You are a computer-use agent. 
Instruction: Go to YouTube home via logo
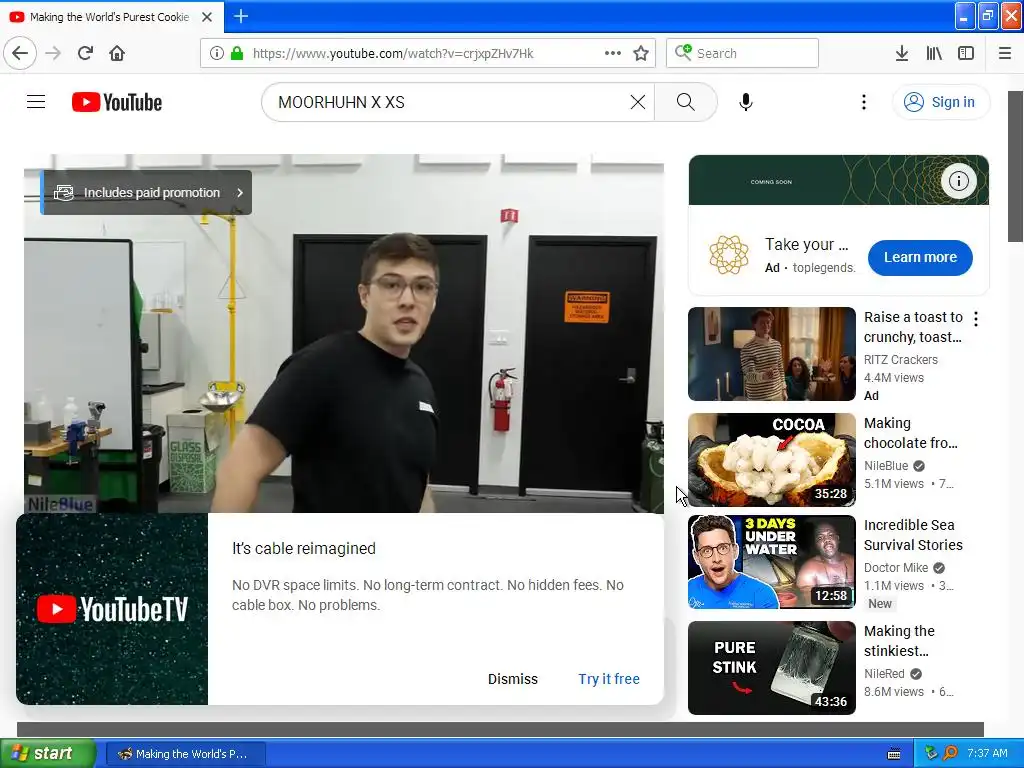click(117, 102)
